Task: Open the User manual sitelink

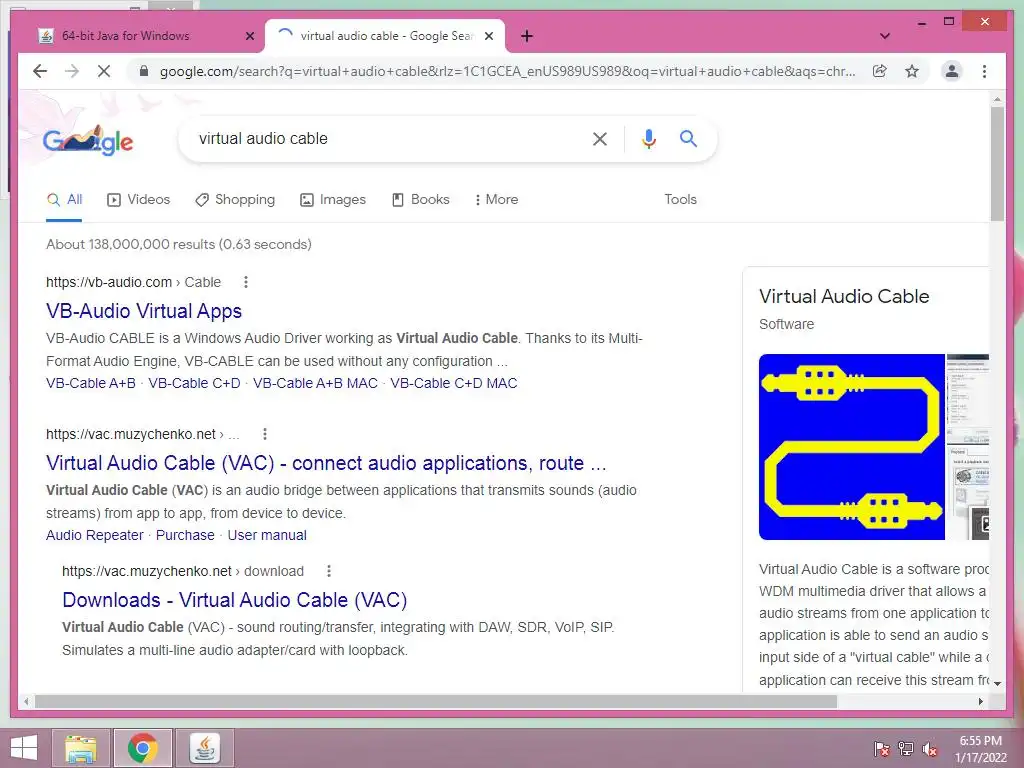Action: click(267, 536)
